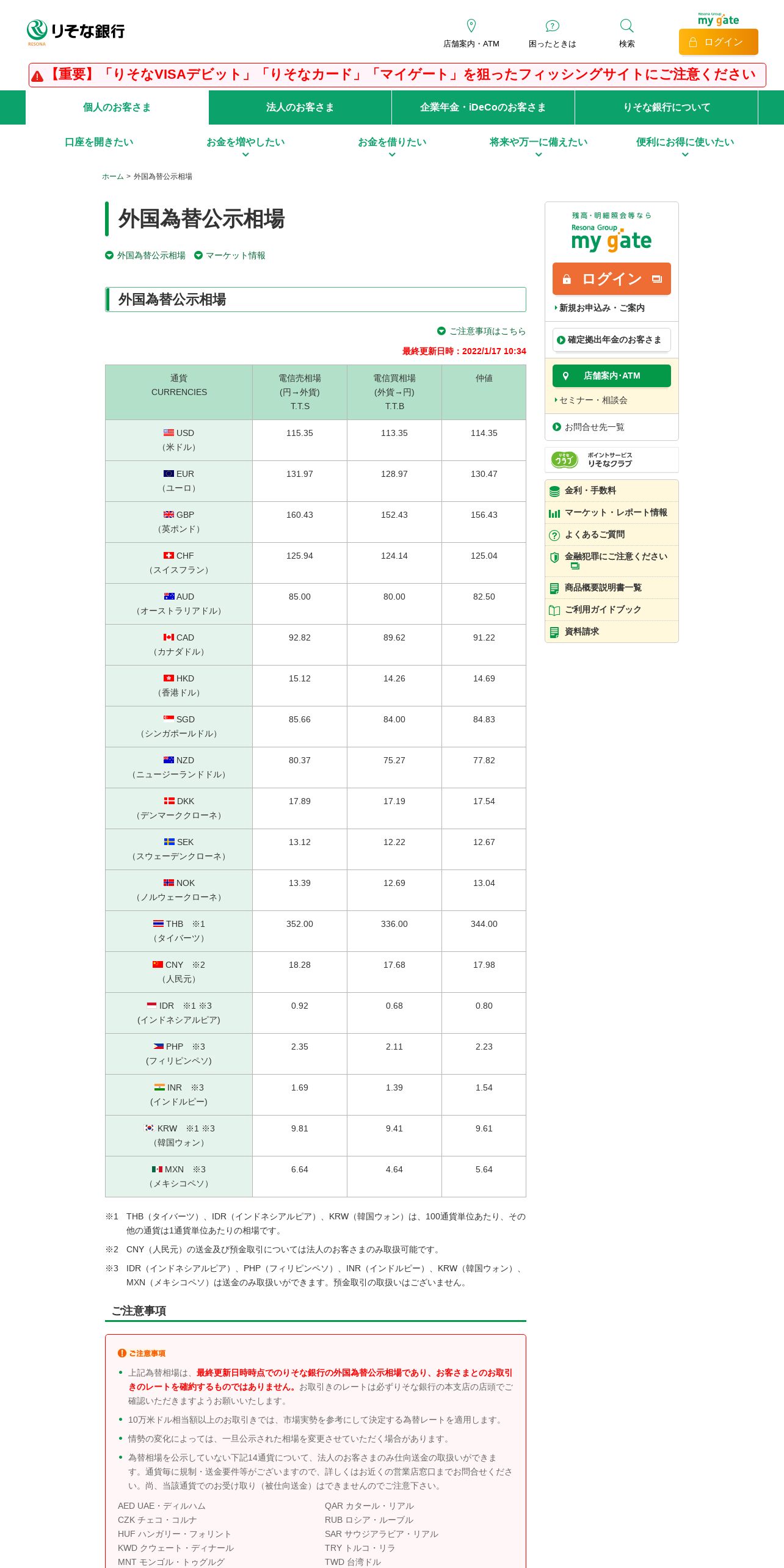Jump to 外国為替公示相場 anchor link
Image resolution: width=784 pixels, height=1568 pixels.
pos(146,256)
